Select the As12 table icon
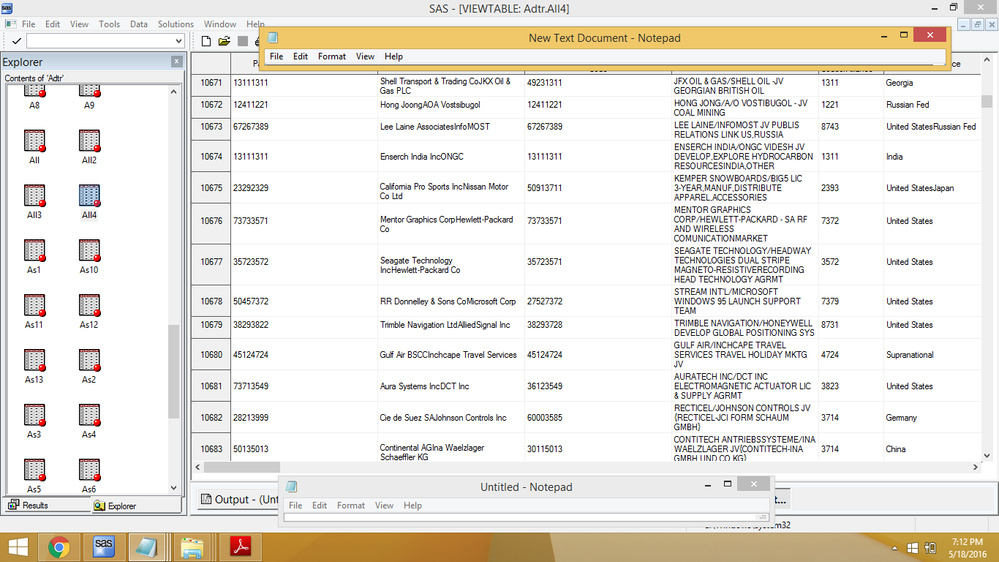Viewport: 999px width, 562px height. [x=89, y=306]
